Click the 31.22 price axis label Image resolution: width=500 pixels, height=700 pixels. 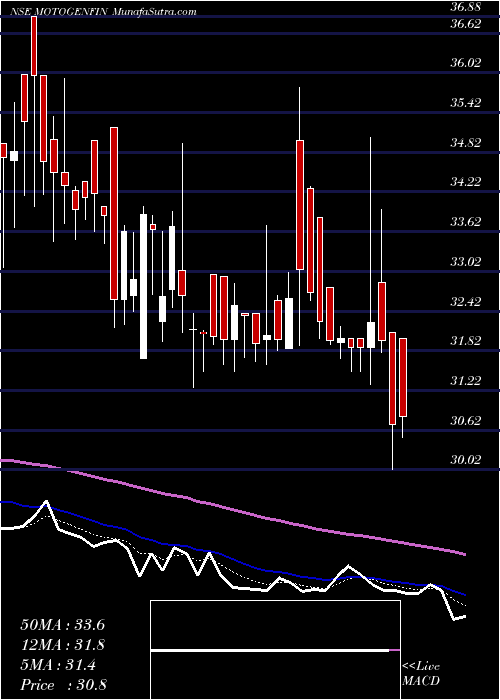pyautogui.click(x=465, y=380)
